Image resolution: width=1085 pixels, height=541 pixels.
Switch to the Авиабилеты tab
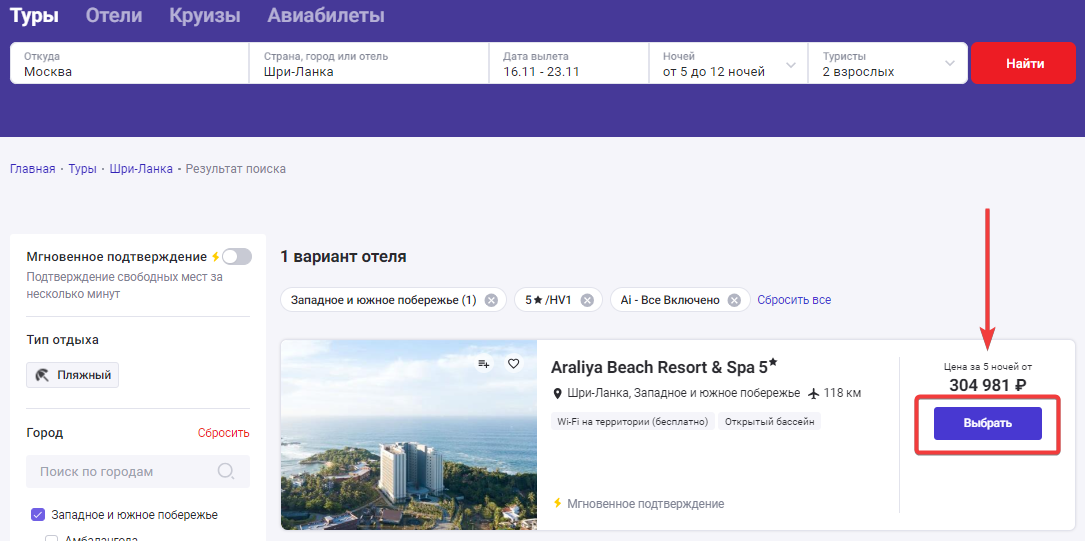pos(326,15)
